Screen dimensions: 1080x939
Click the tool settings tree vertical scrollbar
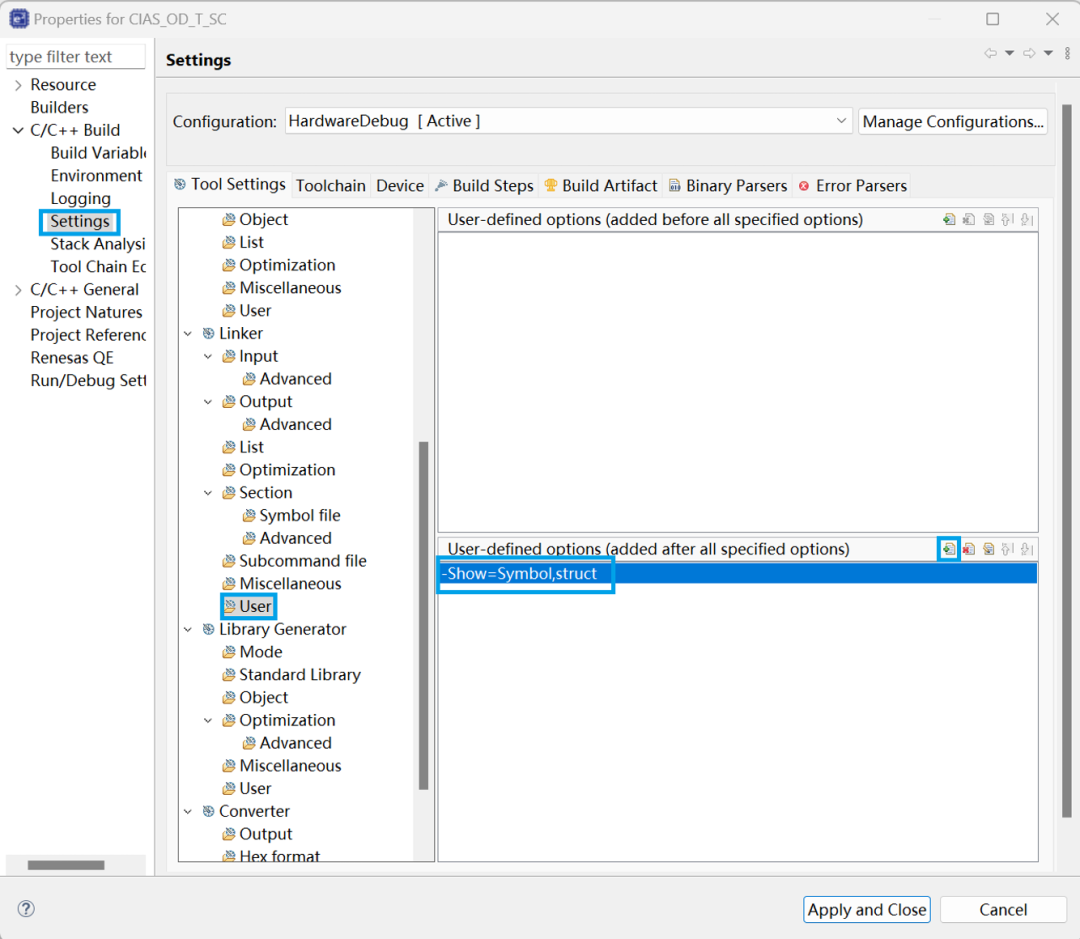[x=424, y=615]
